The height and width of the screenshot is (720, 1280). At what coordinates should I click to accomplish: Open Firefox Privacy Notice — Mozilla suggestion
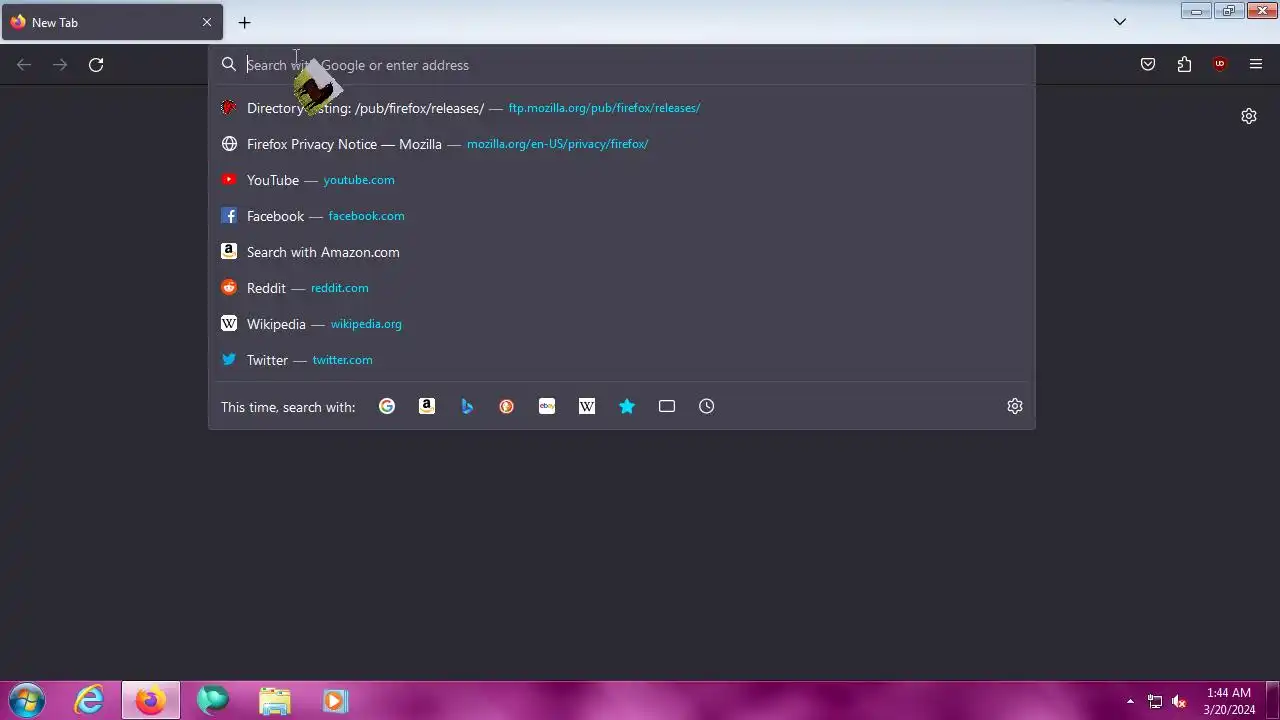621,144
